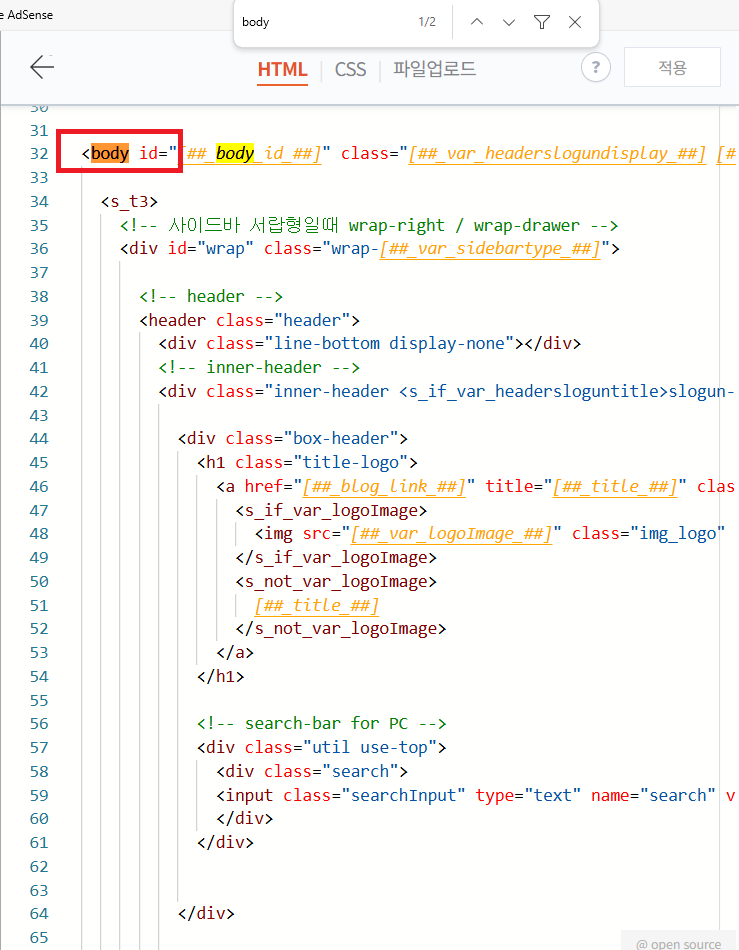Click the line-bottom display-none div line

click(x=370, y=344)
